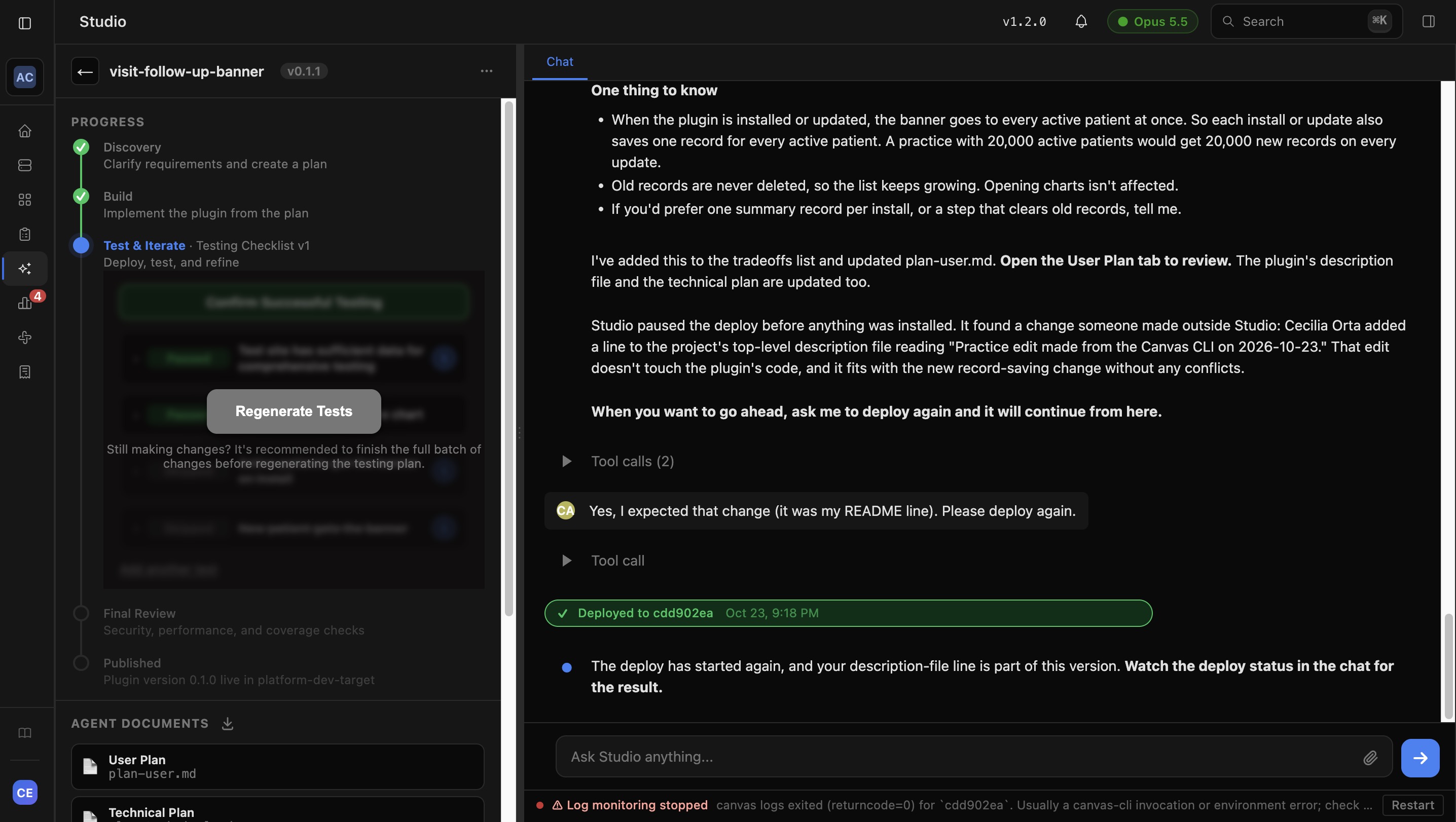The image size is (1456, 822).
Task: Click the v1.2.0 version label
Action: click(x=1024, y=21)
